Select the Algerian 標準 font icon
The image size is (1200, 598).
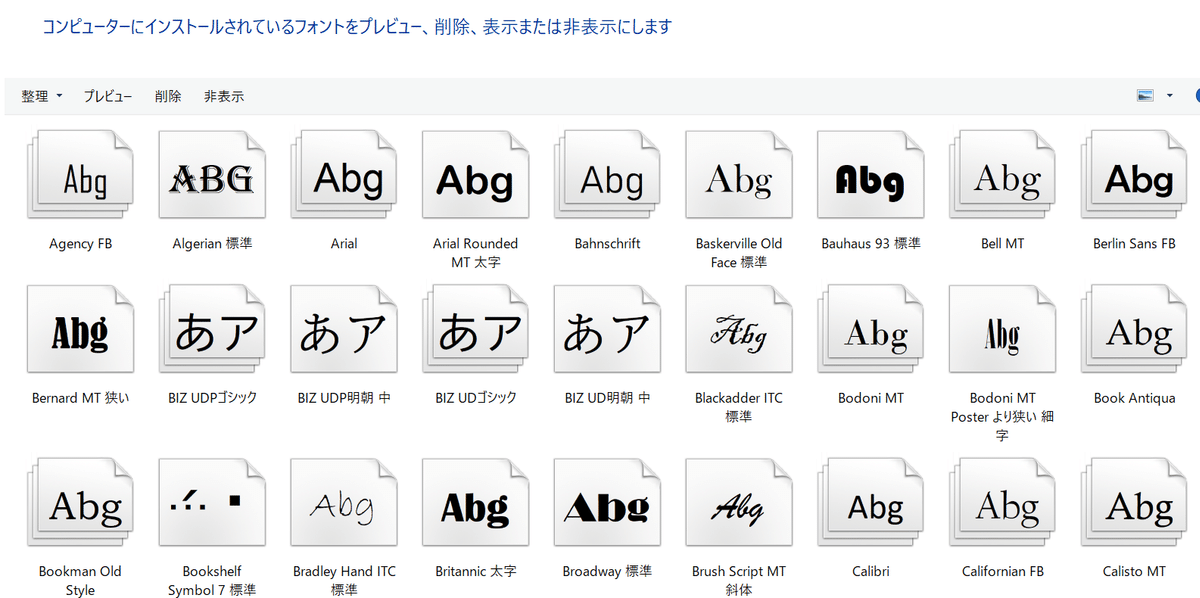(212, 175)
